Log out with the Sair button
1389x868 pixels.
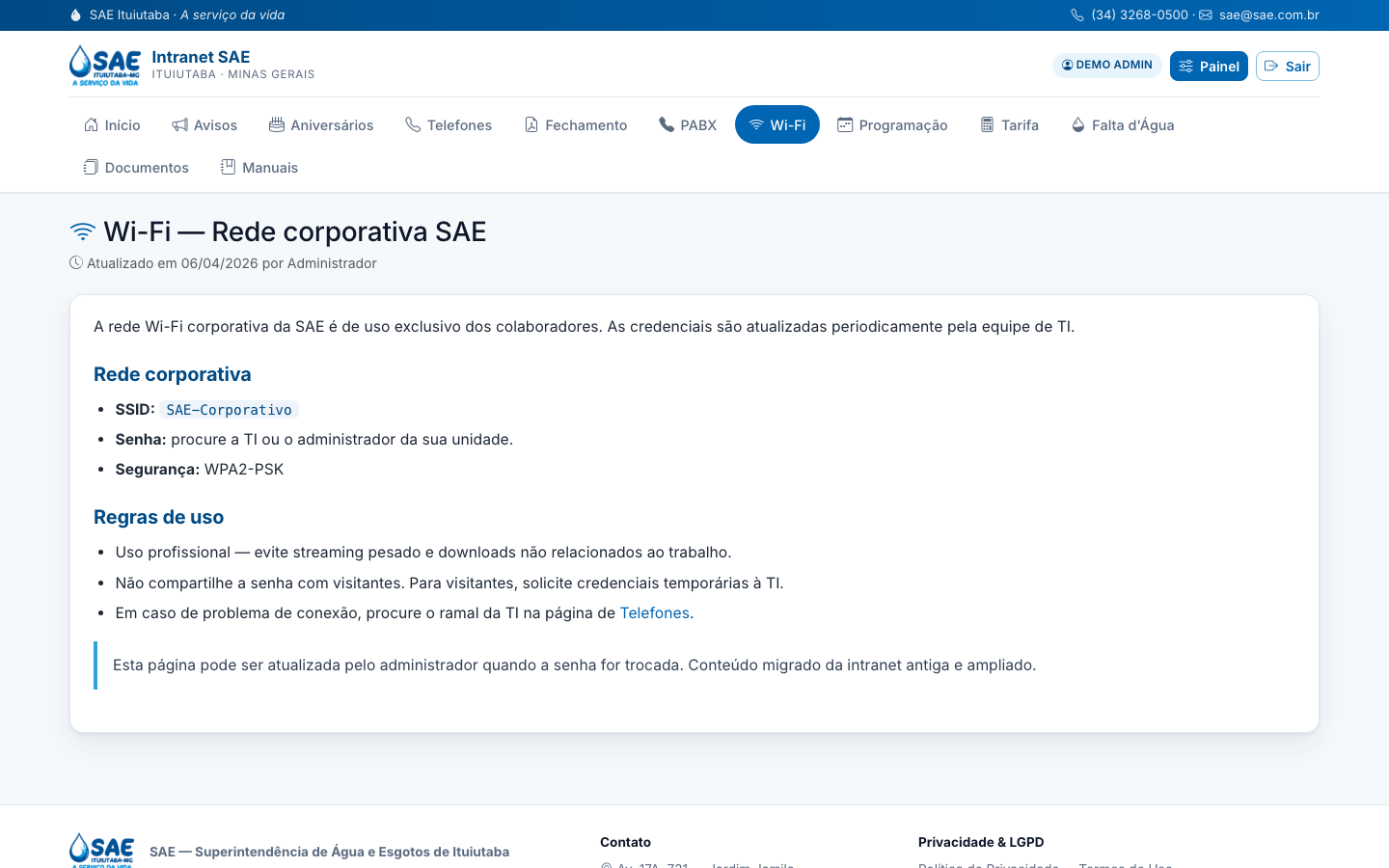(x=1288, y=66)
